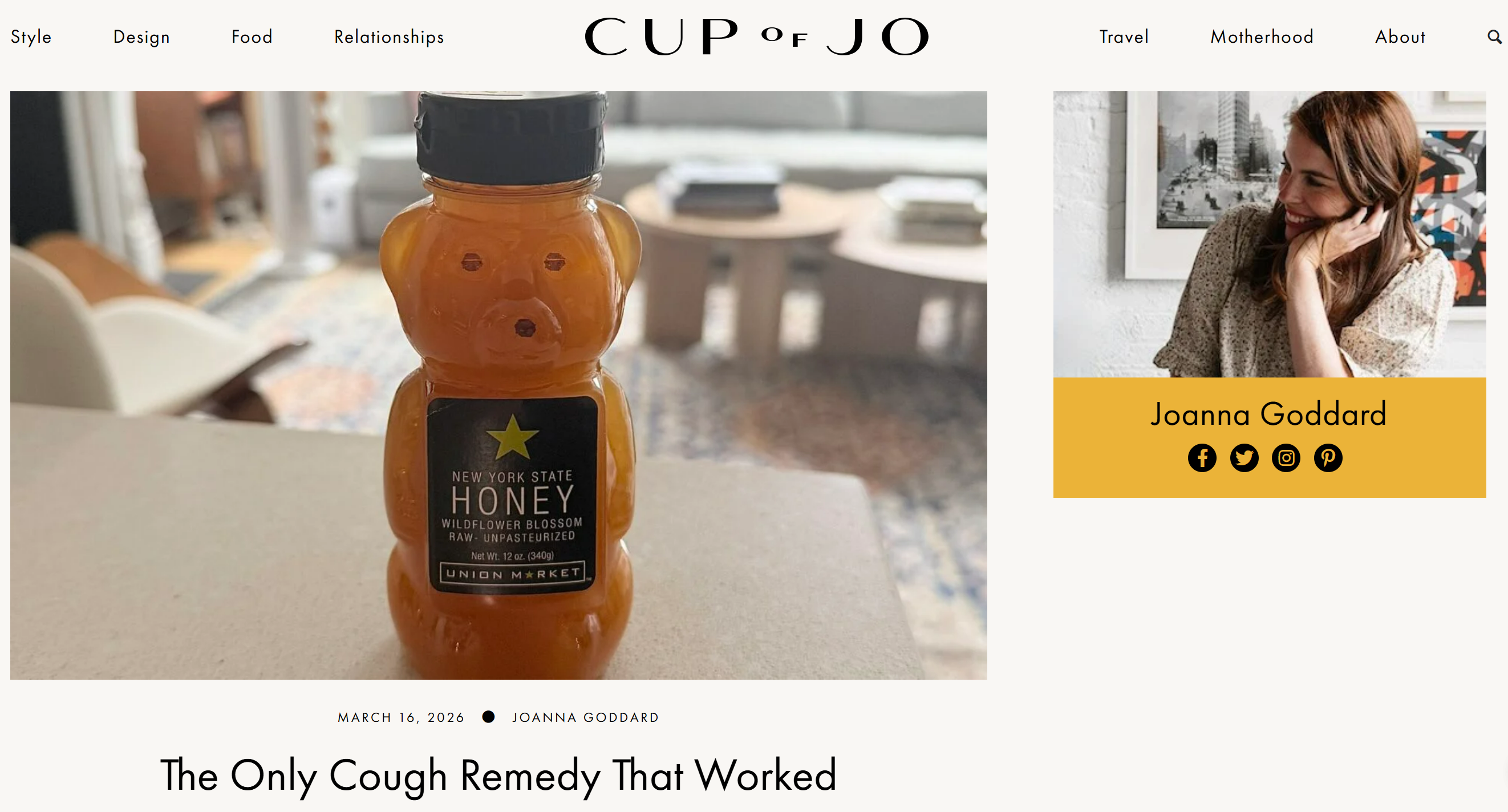Open the Relationships section
The image size is (1508, 812).
pyautogui.click(x=389, y=37)
